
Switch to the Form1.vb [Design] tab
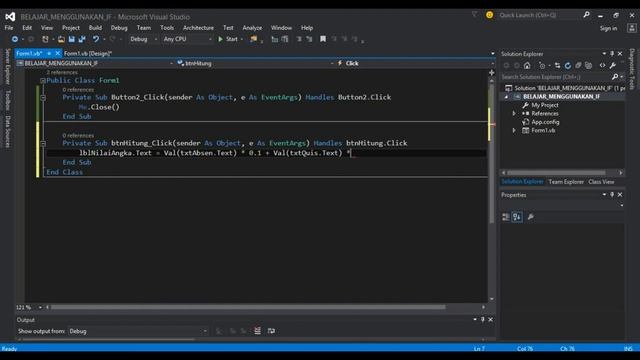click(88, 53)
